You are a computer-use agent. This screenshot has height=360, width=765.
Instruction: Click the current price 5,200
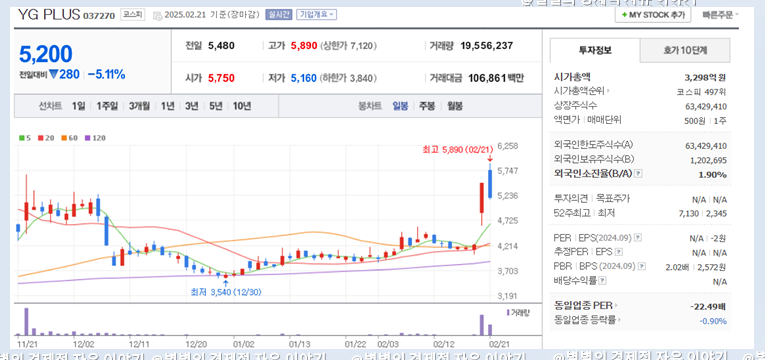pos(46,55)
